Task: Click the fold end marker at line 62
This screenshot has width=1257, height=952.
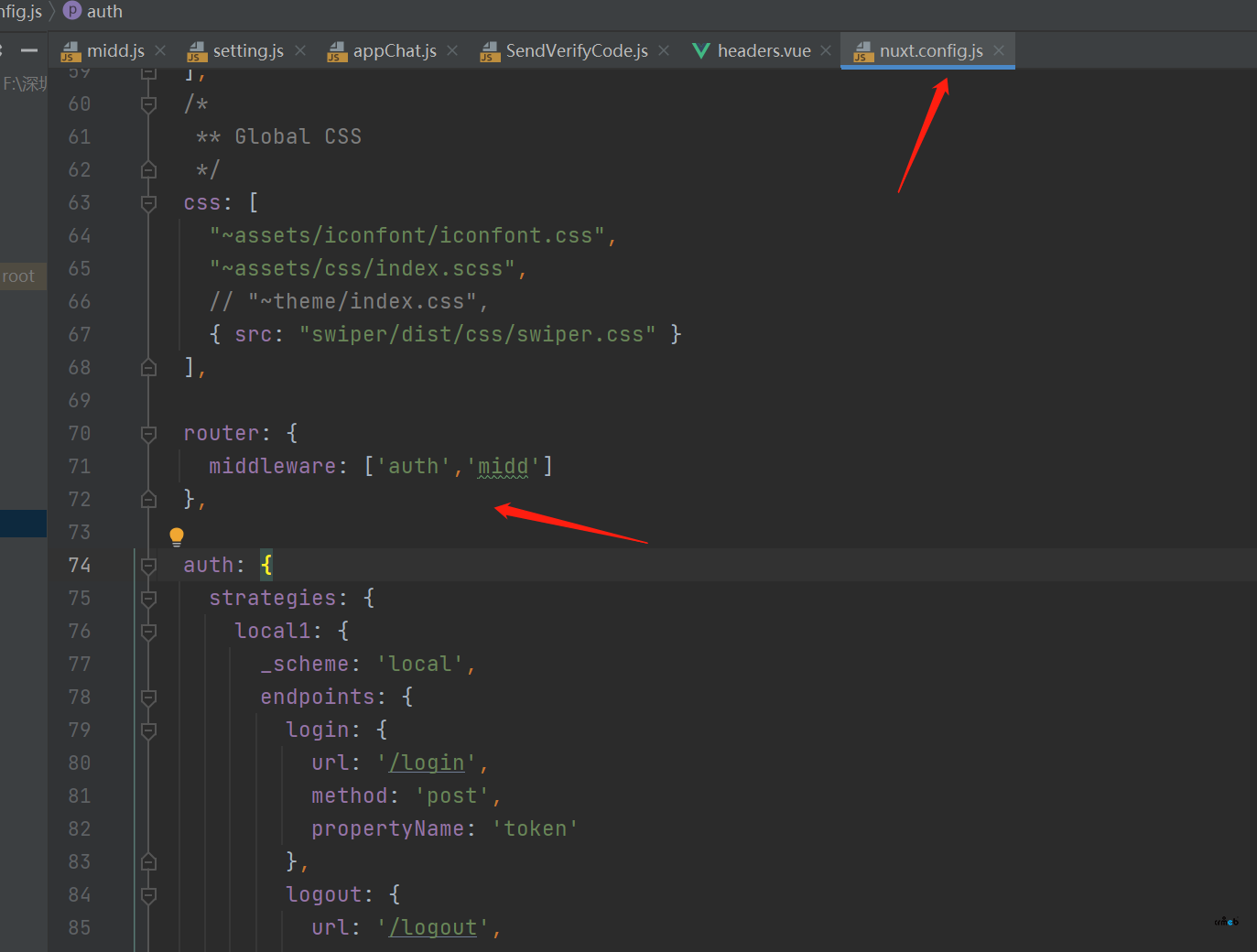Action: click(x=148, y=170)
